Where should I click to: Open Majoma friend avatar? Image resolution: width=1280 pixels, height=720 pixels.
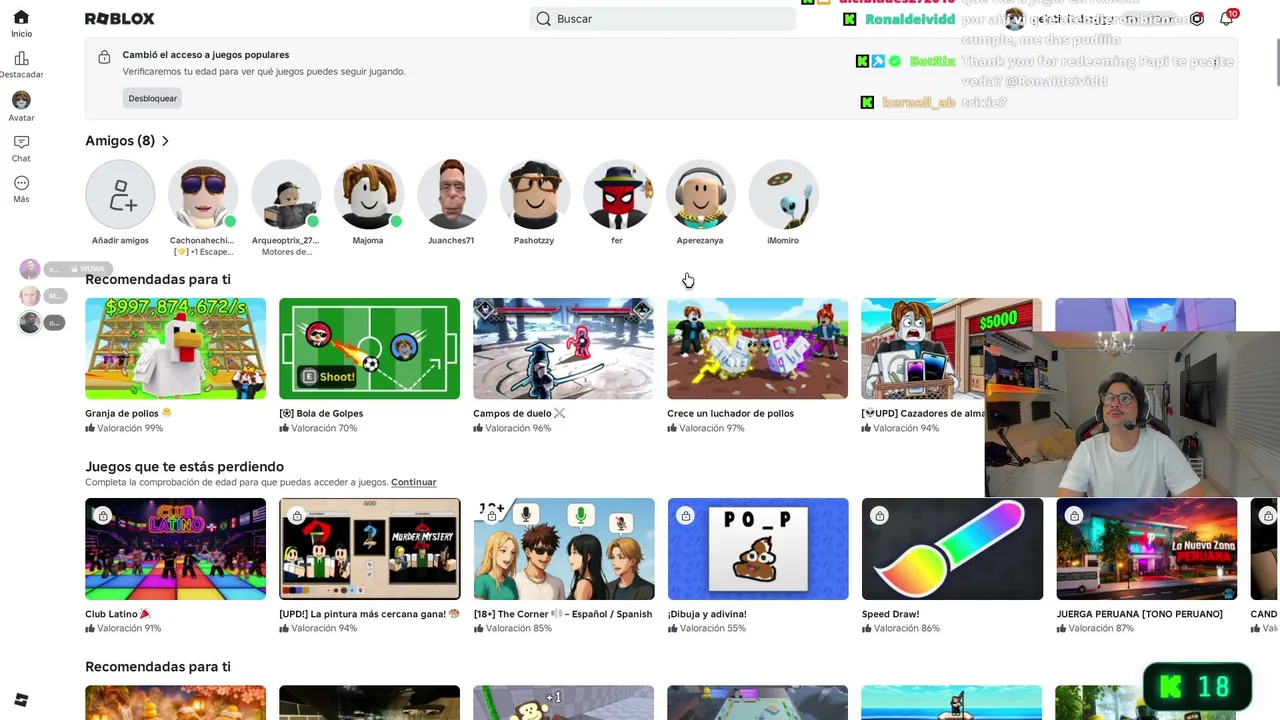(369, 194)
